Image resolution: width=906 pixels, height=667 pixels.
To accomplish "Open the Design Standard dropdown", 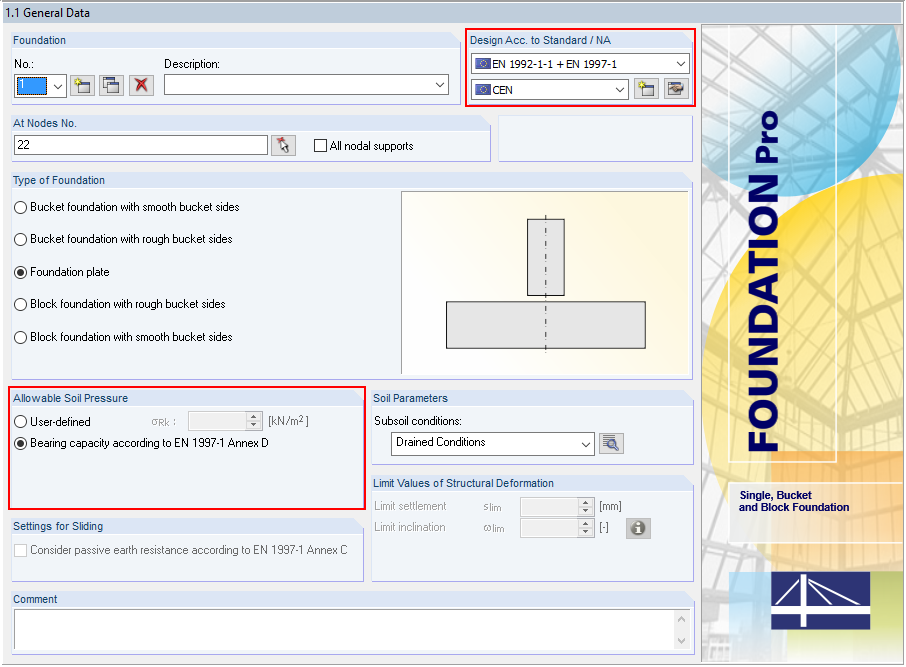I will [681, 63].
